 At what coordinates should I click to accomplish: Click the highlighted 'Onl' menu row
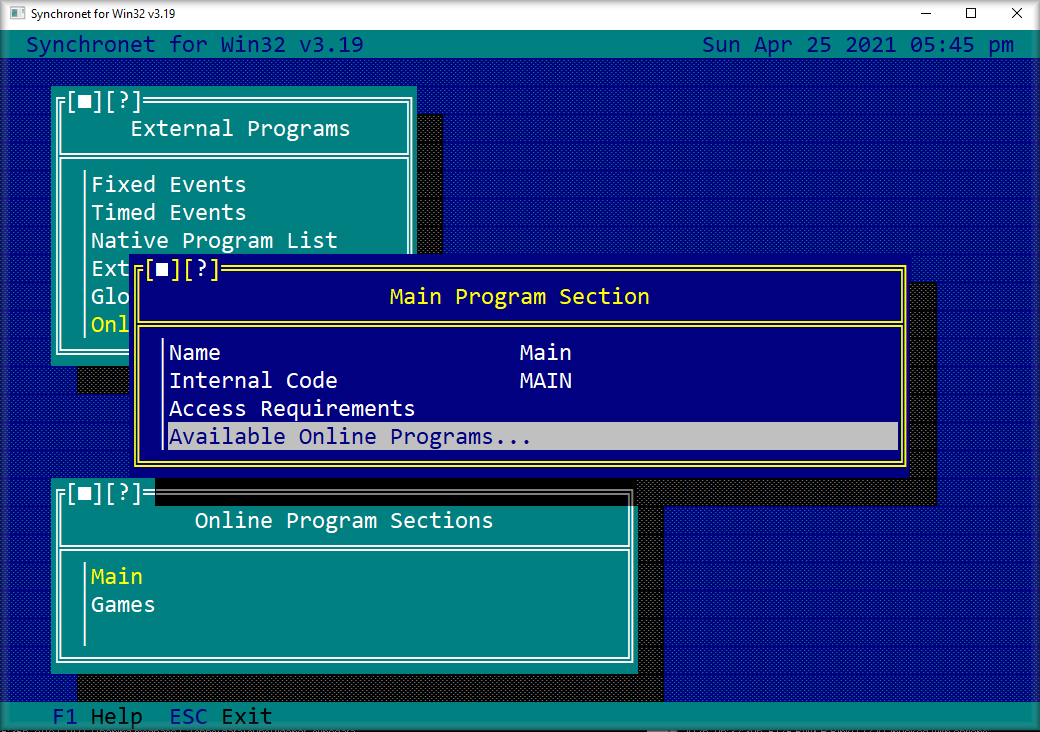(x=110, y=324)
